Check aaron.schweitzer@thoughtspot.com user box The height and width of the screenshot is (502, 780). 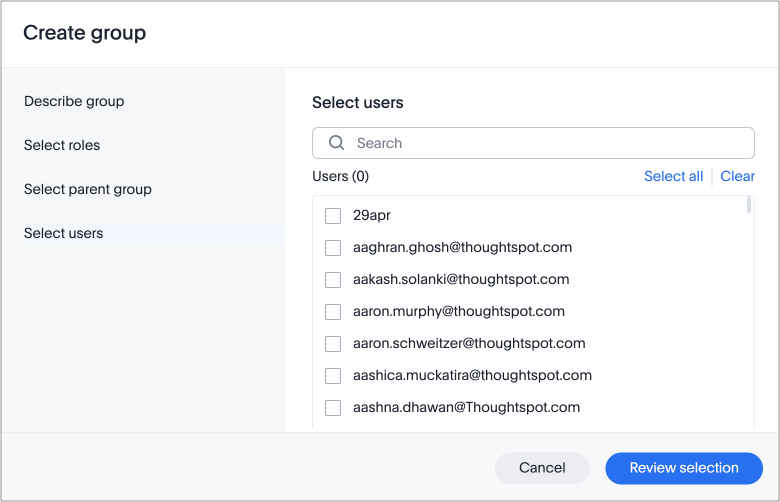tap(333, 344)
